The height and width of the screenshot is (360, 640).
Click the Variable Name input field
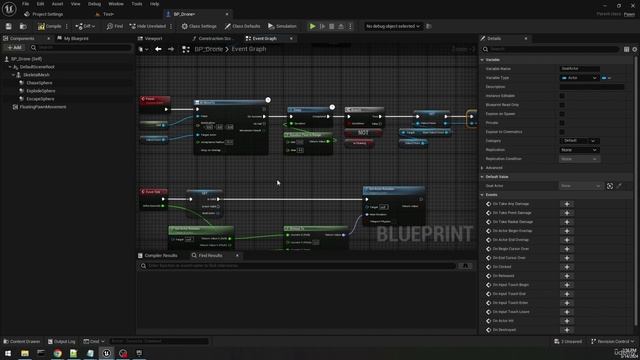coord(580,69)
